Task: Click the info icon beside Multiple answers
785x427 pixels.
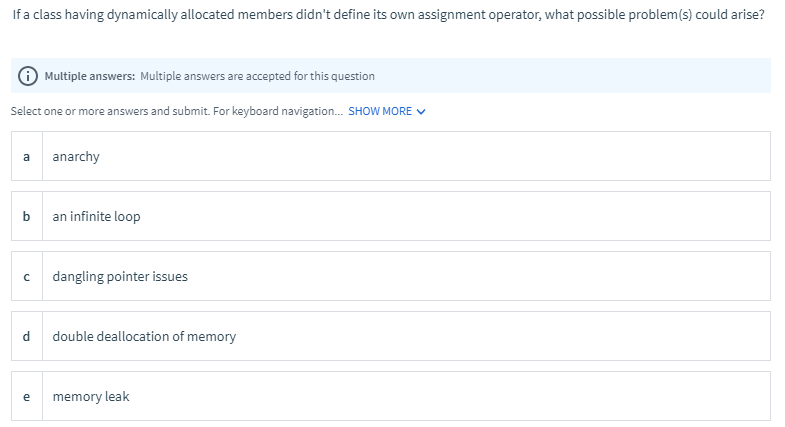Action: click(30, 76)
